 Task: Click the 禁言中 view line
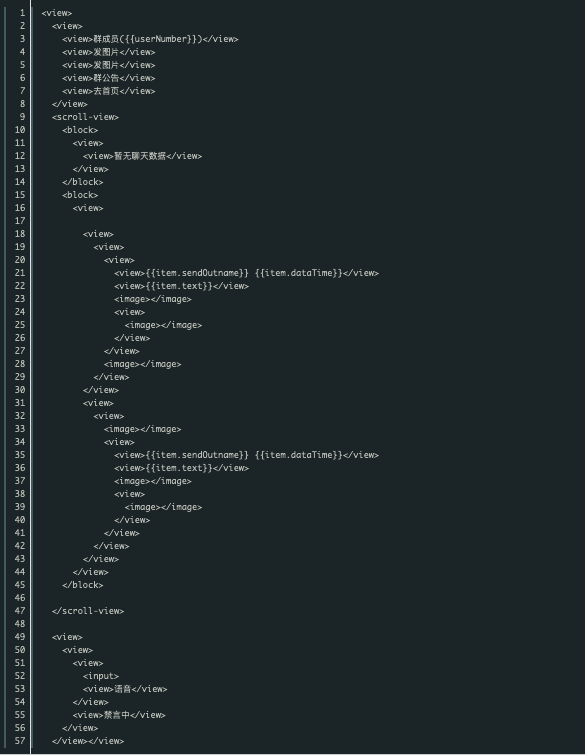119,715
